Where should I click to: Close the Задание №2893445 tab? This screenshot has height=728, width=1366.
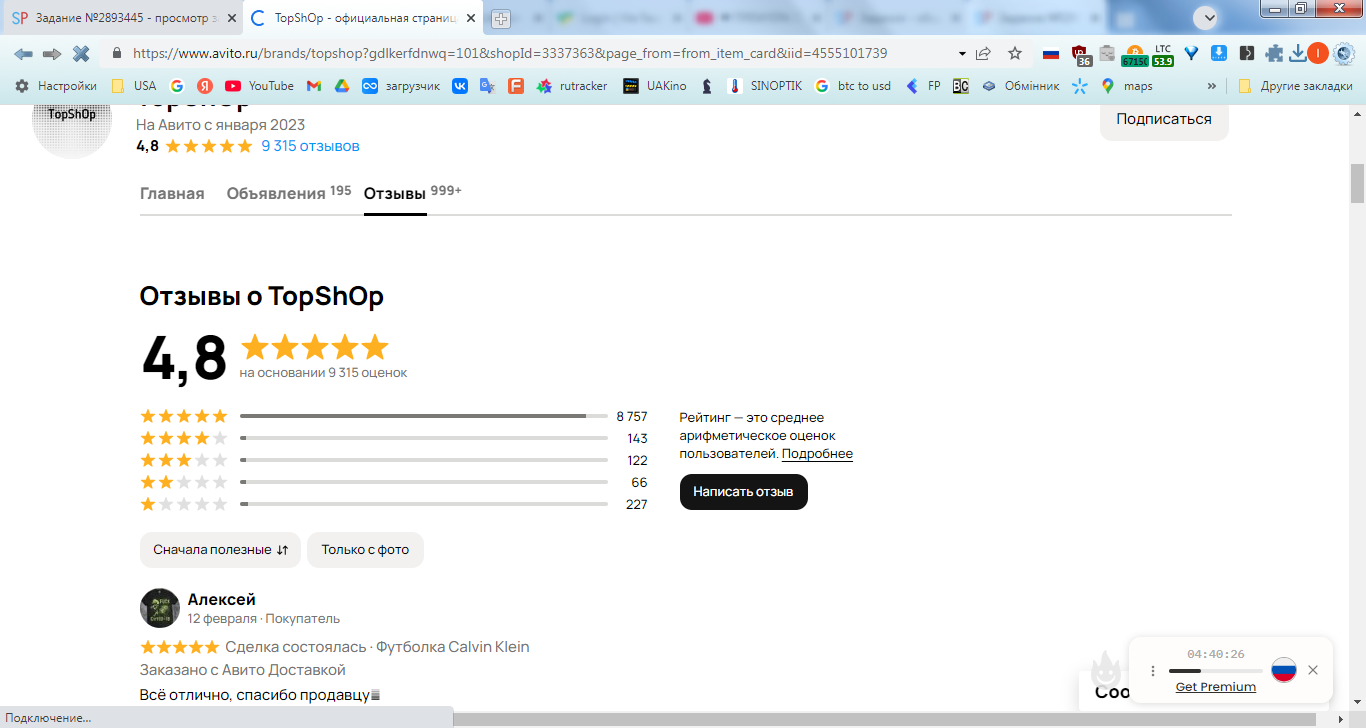(231, 18)
